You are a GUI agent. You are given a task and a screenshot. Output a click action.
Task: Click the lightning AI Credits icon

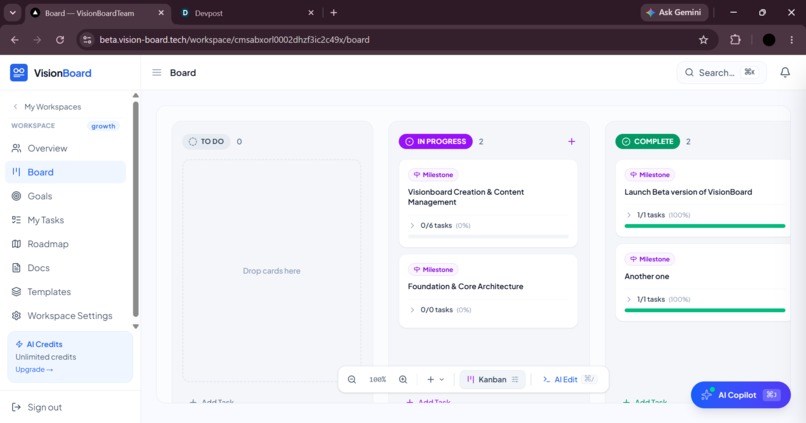pos(19,344)
